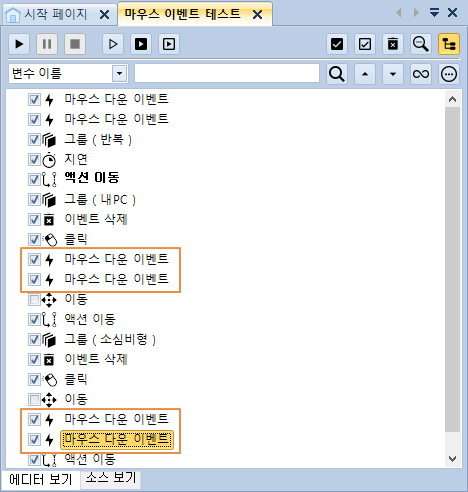Click the up arrow of the vertical scrollbar
This screenshot has height=492, width=468.
point(453,99)
